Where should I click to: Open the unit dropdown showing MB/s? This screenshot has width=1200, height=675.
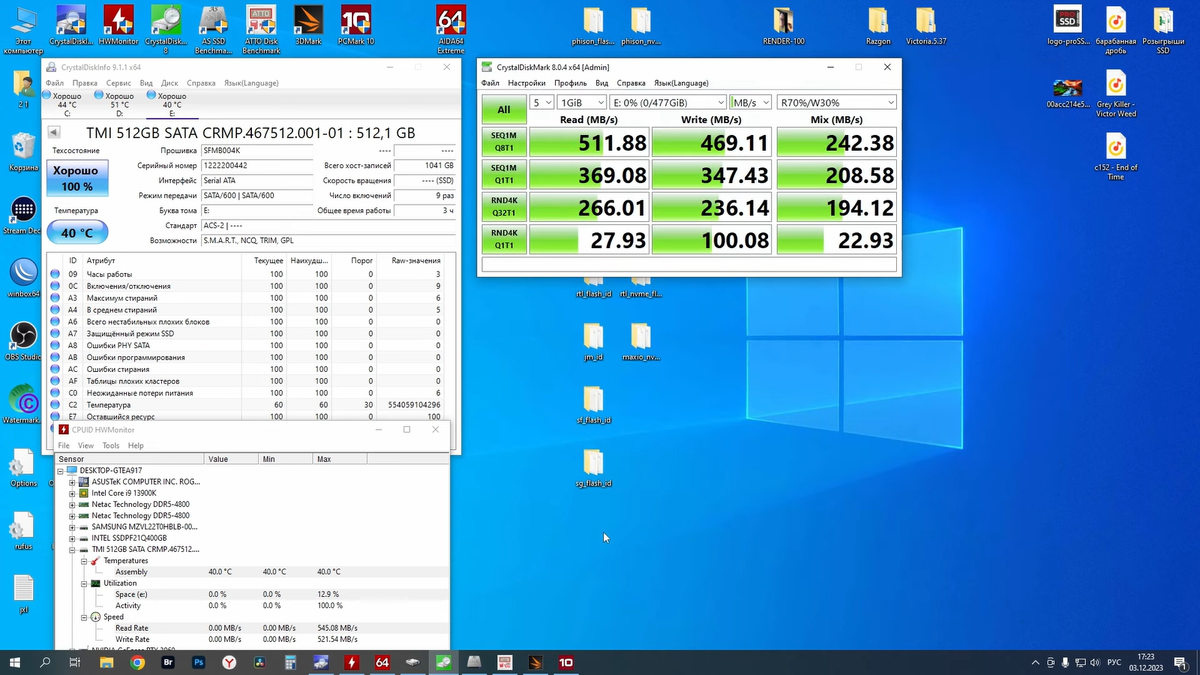point(750,103)
